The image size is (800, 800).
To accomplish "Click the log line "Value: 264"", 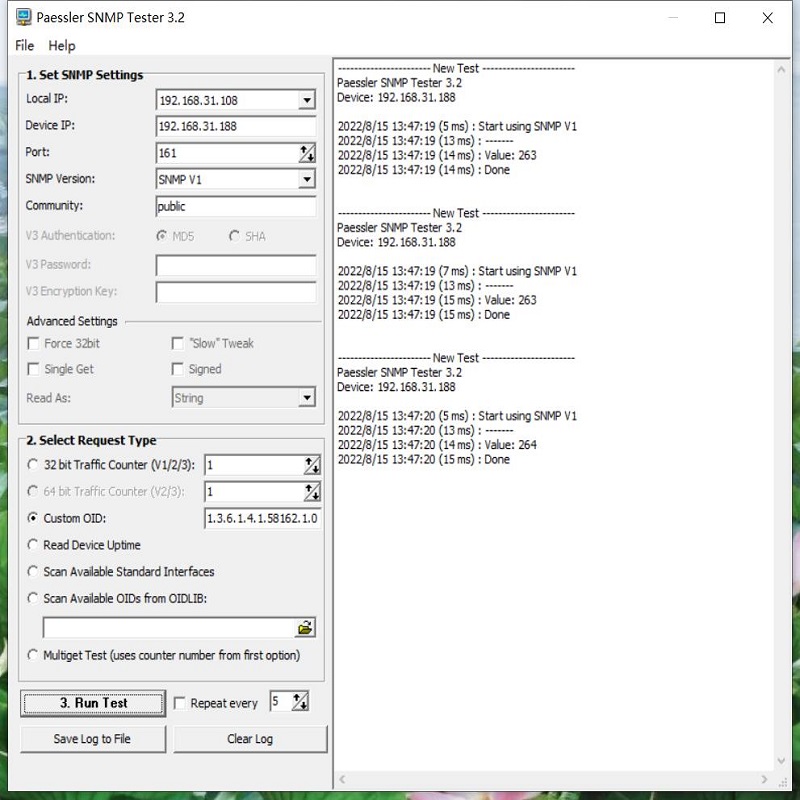I will click(437, 445).
